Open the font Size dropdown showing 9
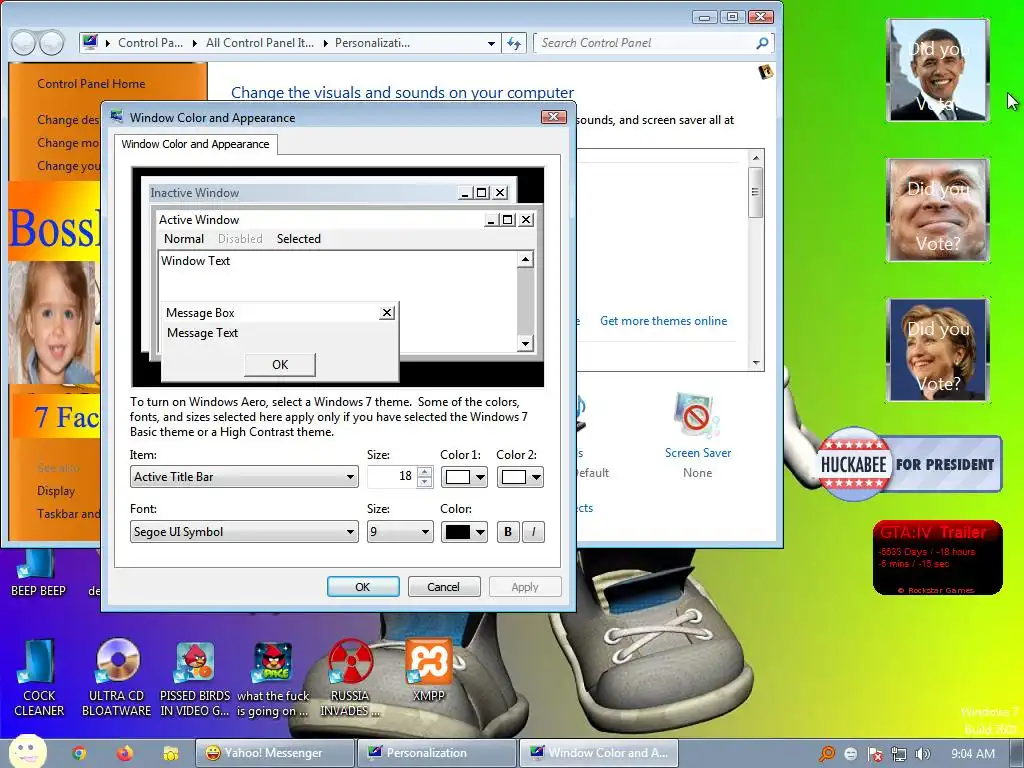Screen dimensions: 1024x768 [x=400, y=532]
